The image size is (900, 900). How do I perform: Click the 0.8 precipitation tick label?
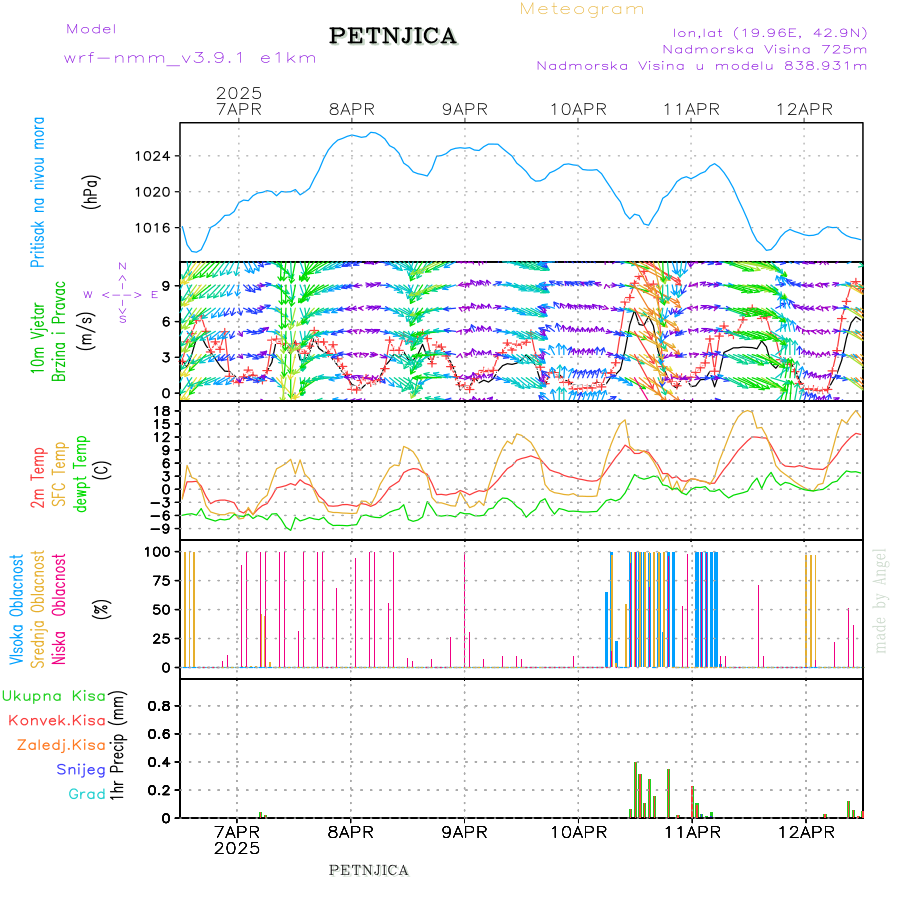pyautogui.click(x=159, y=706)
